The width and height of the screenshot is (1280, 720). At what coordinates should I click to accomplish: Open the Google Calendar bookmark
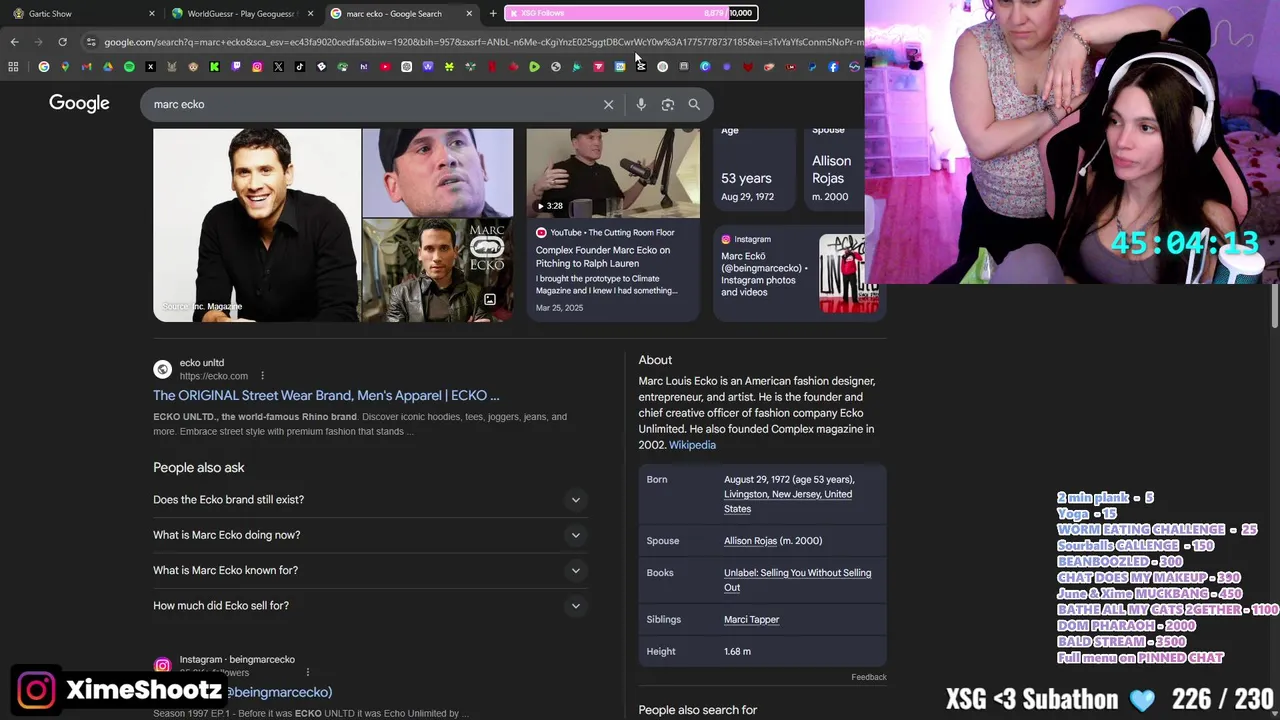(x=620, y=67)
